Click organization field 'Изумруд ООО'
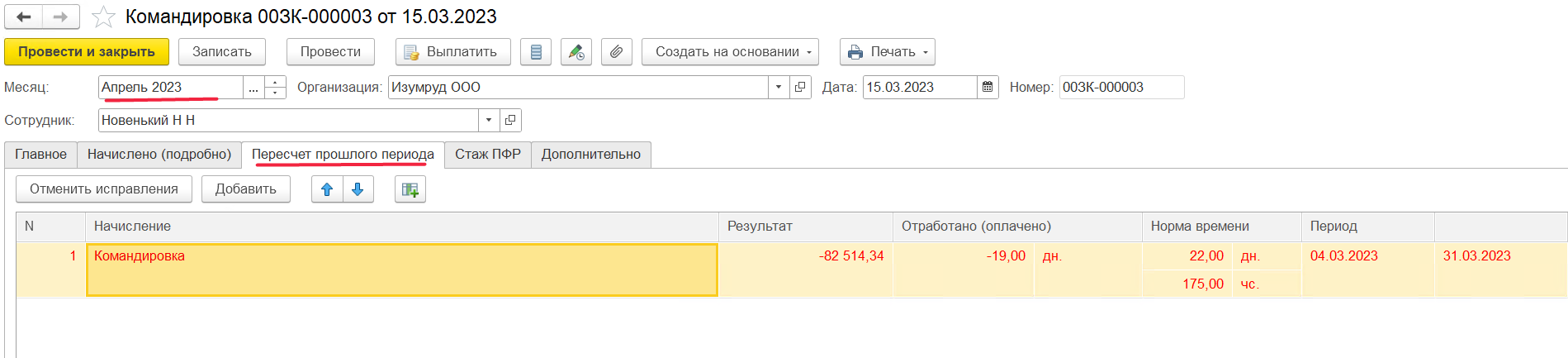 [578, 87]
